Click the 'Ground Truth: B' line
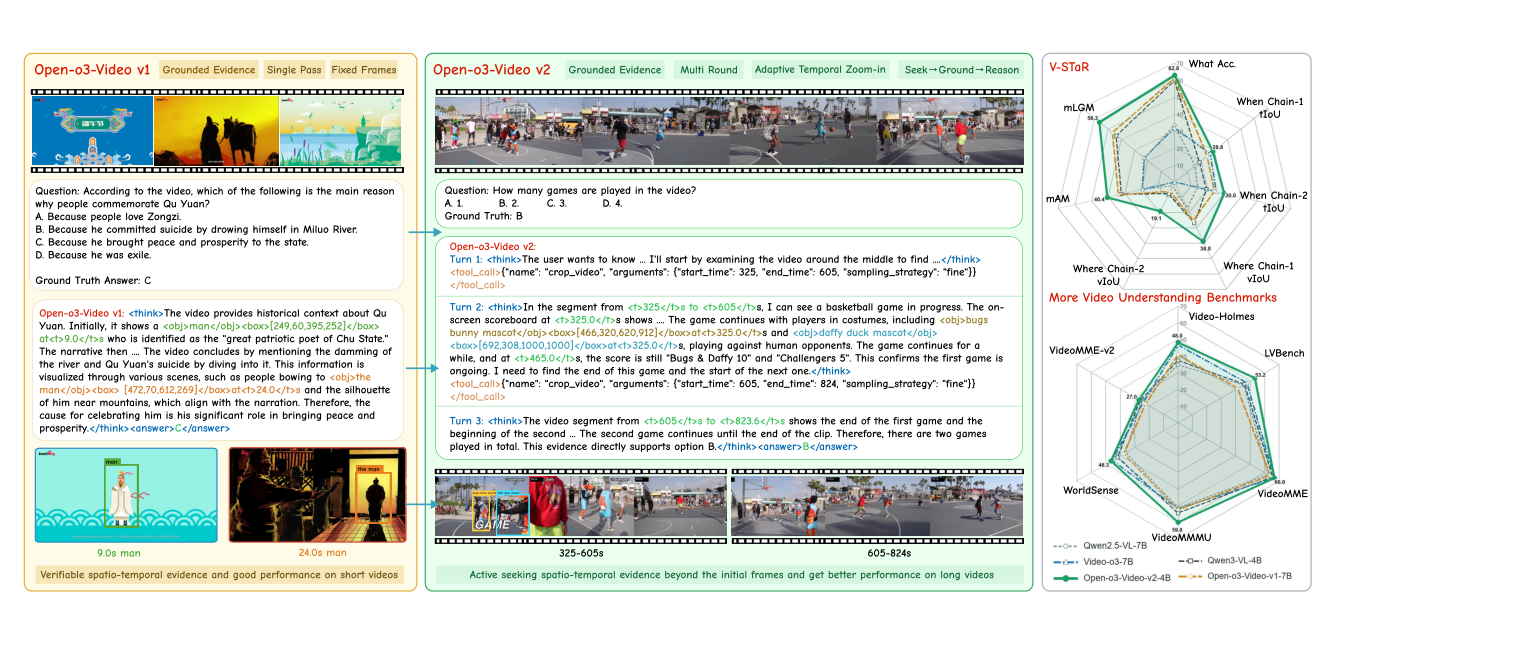Image resolution: width=1518 pixels, height=647 pixels. coord(483,215)
